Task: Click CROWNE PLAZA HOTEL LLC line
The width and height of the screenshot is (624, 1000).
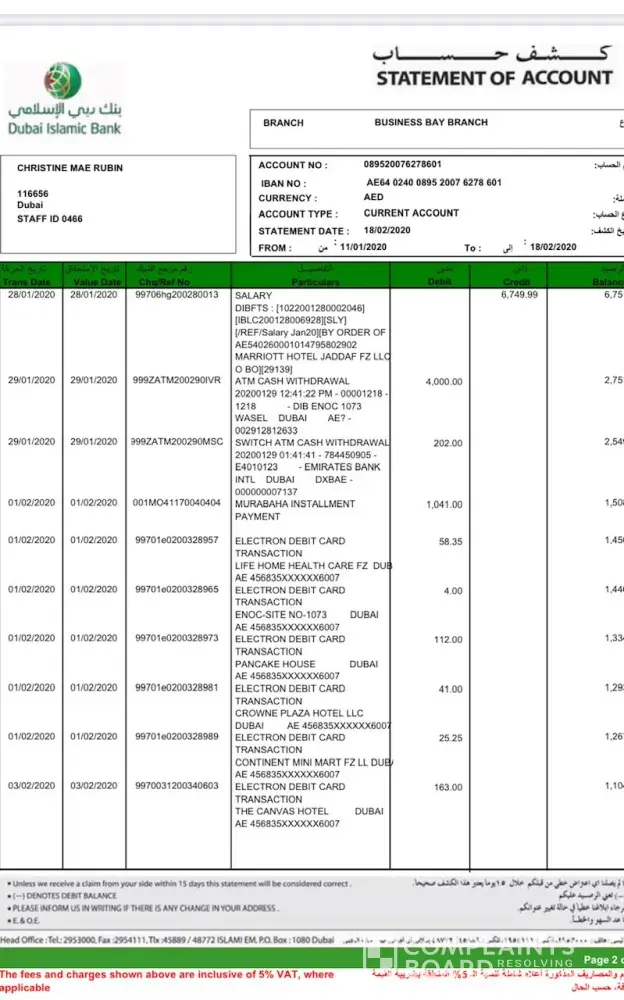Action: [299, 713]
